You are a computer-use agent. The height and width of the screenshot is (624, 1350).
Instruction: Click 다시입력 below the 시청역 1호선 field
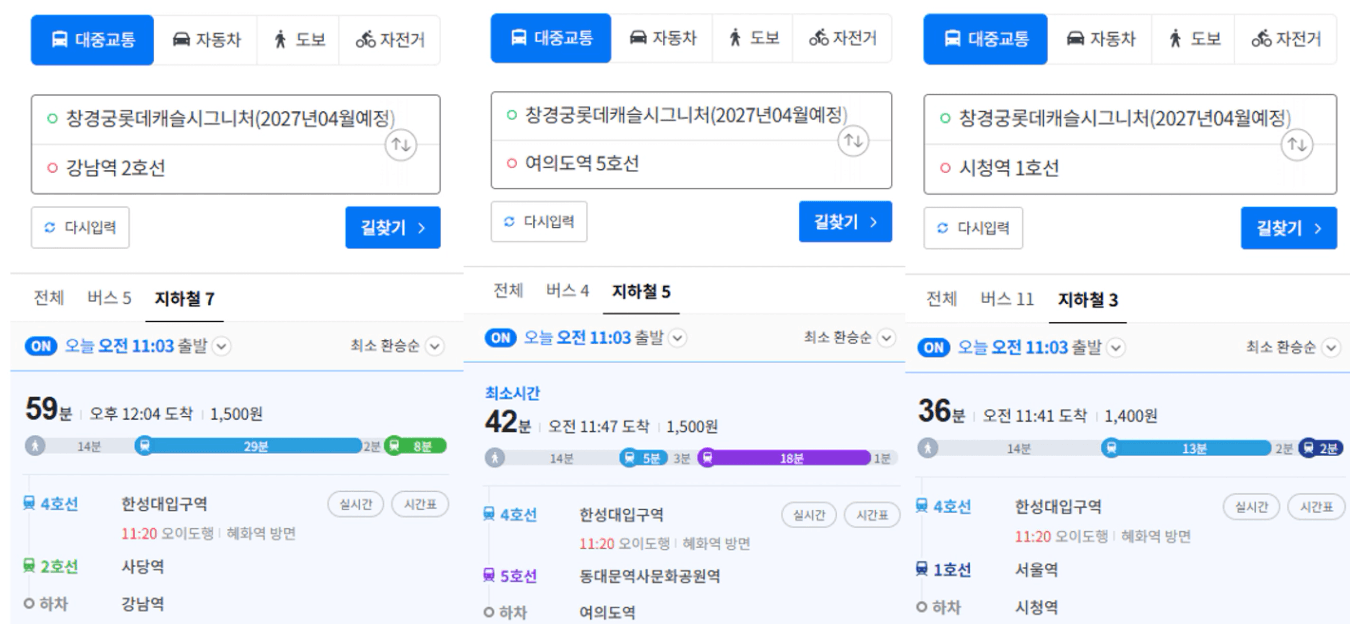[x=973, y=228]
